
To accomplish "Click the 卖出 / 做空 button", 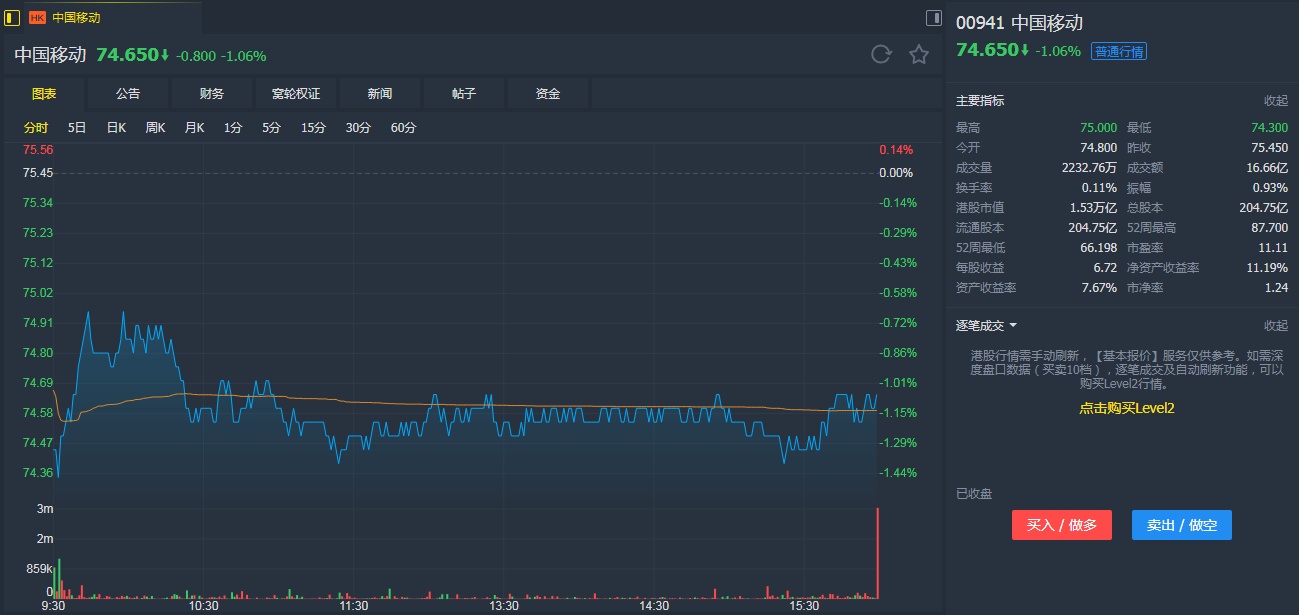I will 1181,525.
